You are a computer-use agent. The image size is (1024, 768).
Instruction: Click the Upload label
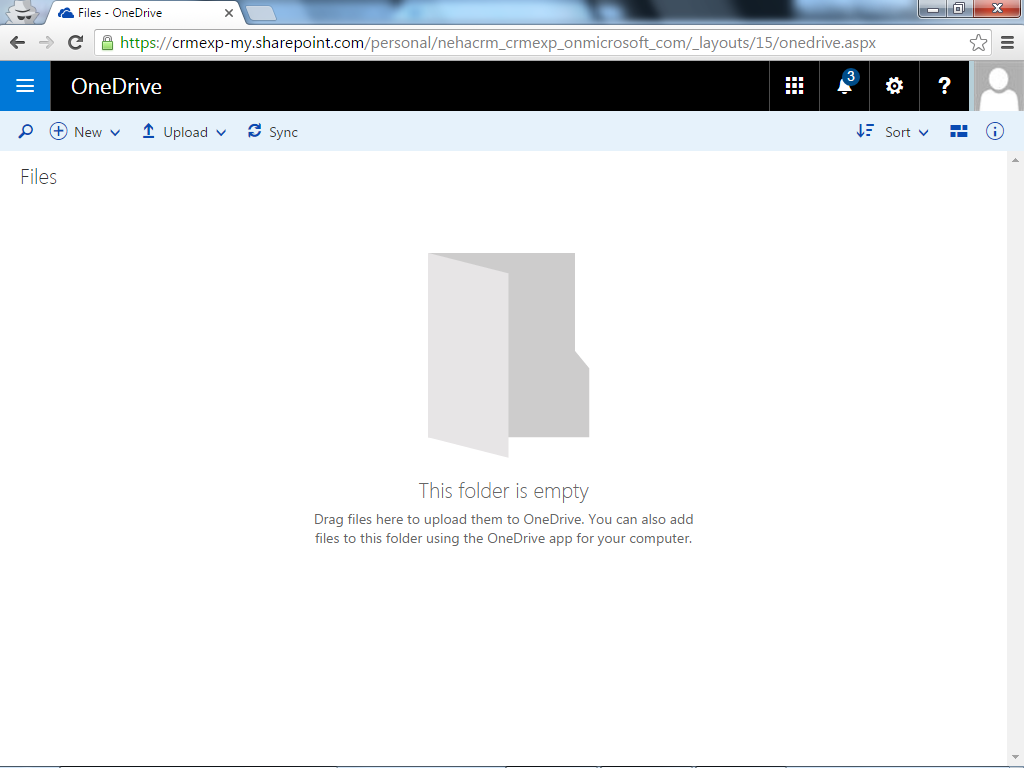(185, 133)
